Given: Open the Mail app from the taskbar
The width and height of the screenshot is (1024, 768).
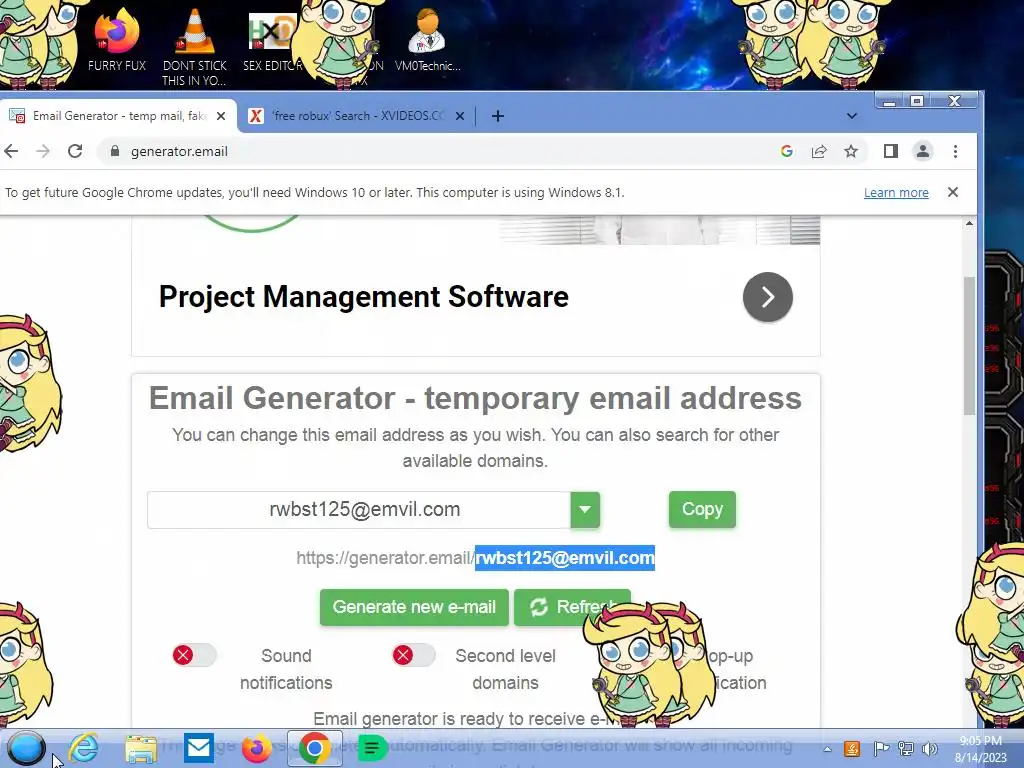Looking at the screenshot, I should click(x=199, y=748).
